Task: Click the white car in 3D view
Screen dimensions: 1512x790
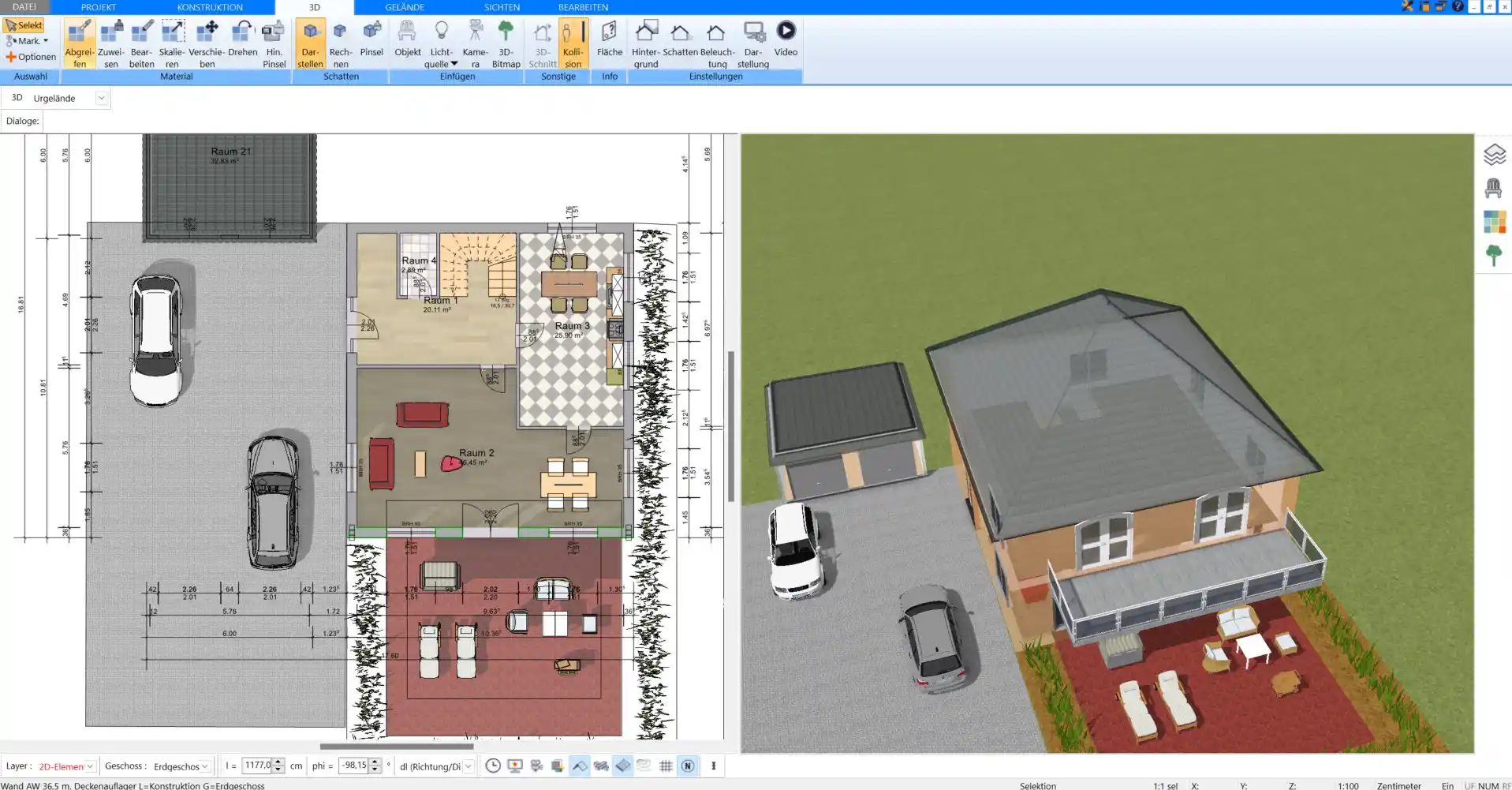Action: 797,549
